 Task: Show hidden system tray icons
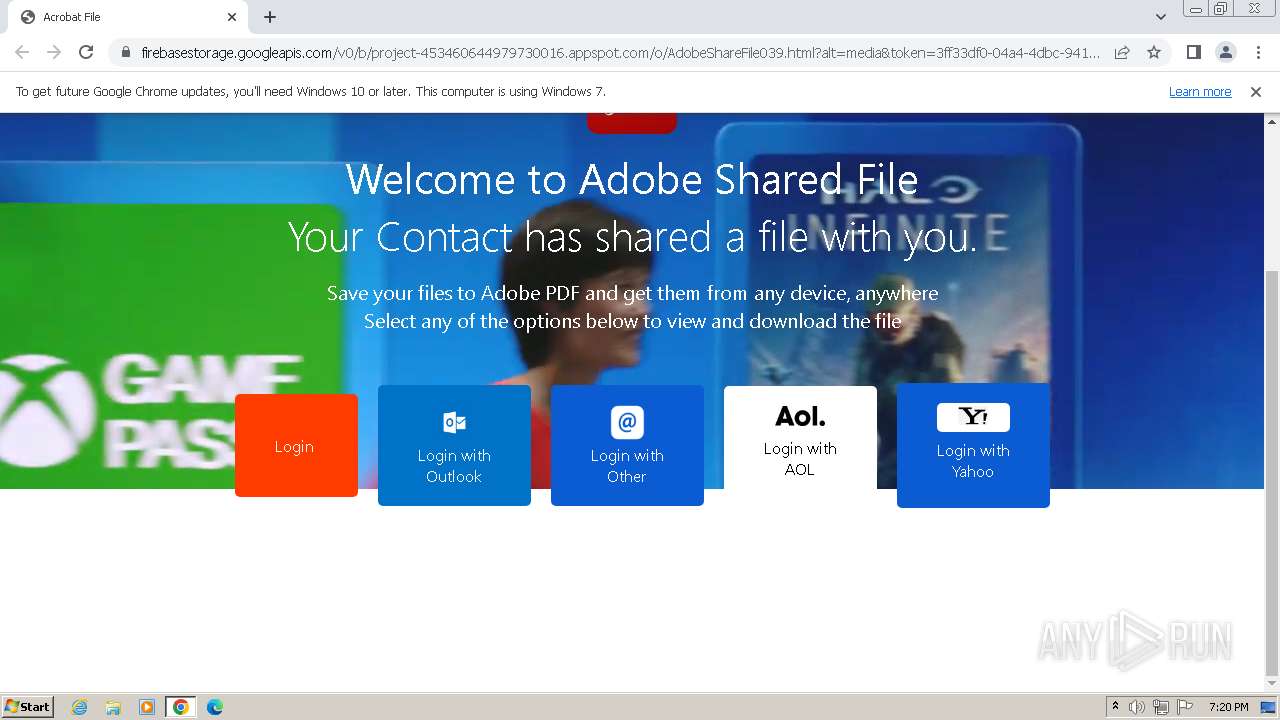(x=1115, y=707)
